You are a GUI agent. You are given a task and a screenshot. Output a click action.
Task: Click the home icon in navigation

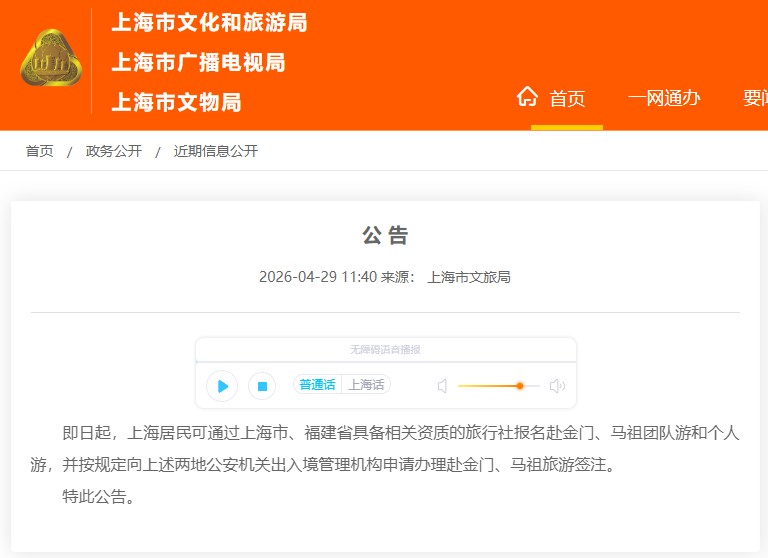click(527, 97)
